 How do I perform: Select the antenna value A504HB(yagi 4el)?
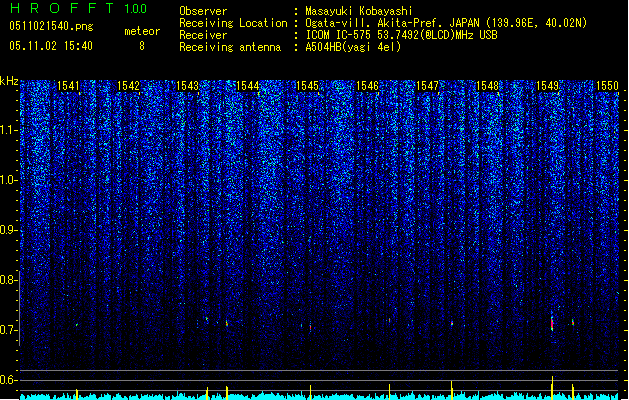353,47
